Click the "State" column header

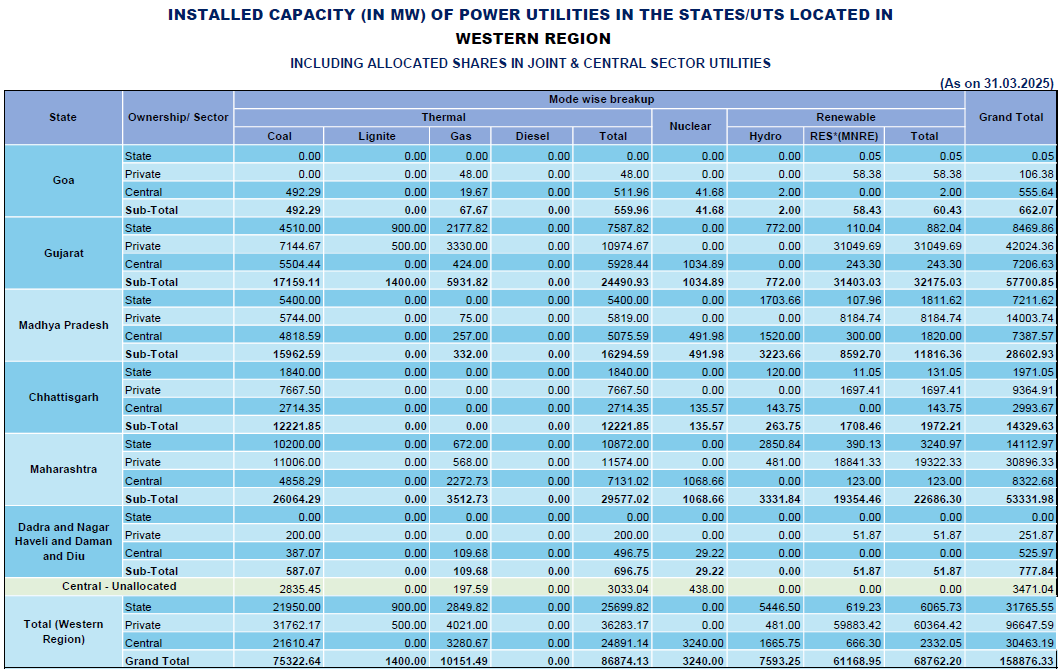point(63,118)
